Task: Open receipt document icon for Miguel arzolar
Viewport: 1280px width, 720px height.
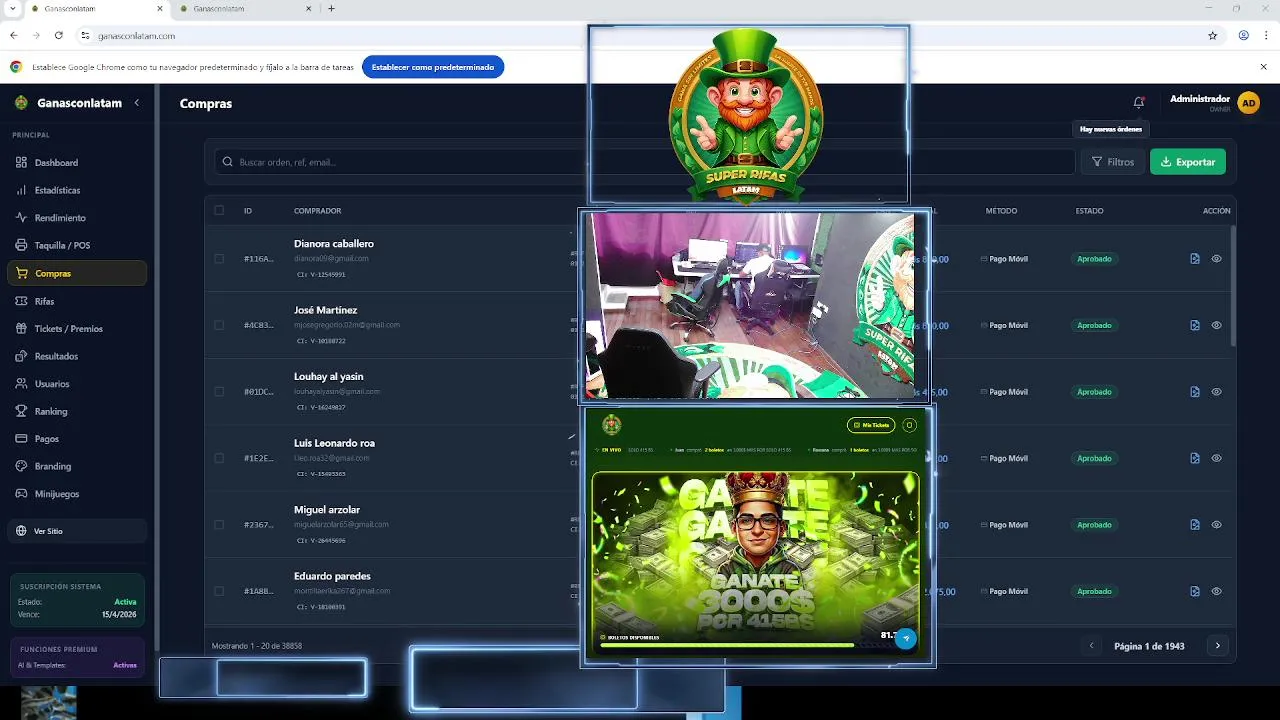Action: 1195,525
